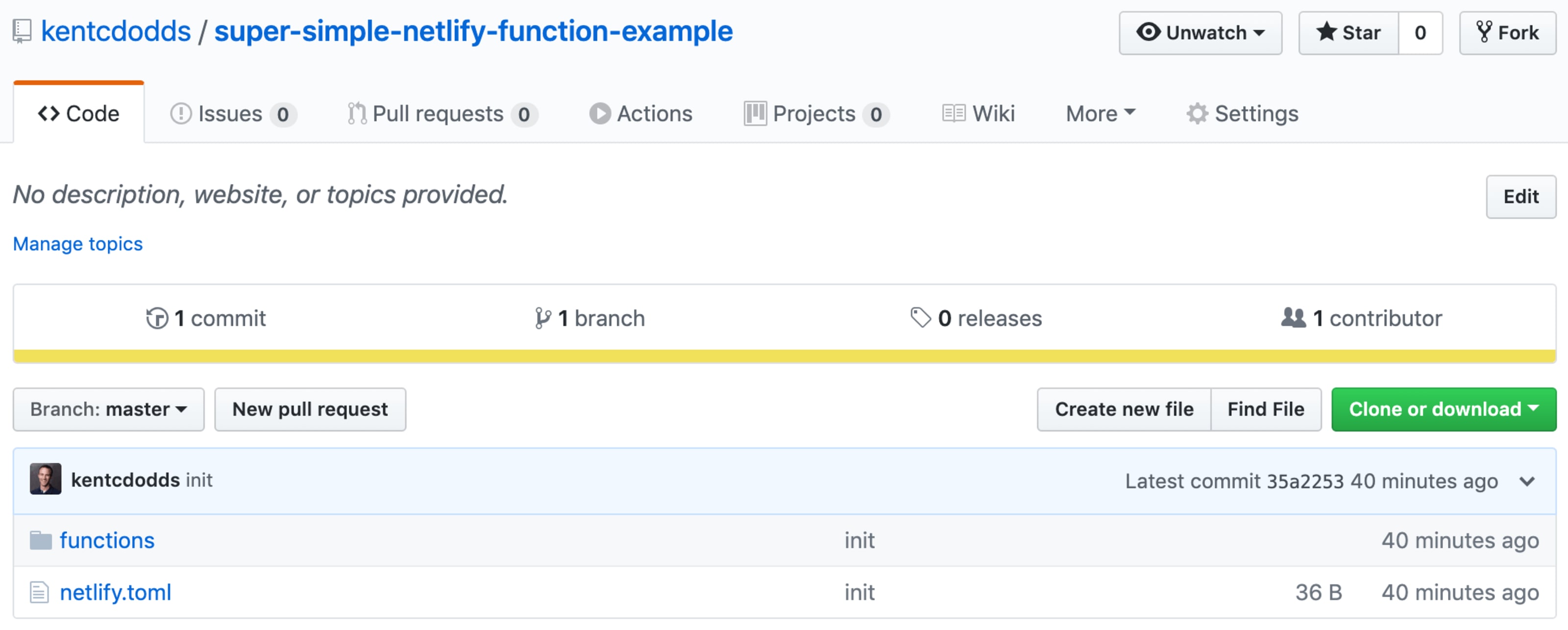This screenshot has height=630, width=1568.
Task: Open the latest init commit message
Action: [x=199, y=480]
